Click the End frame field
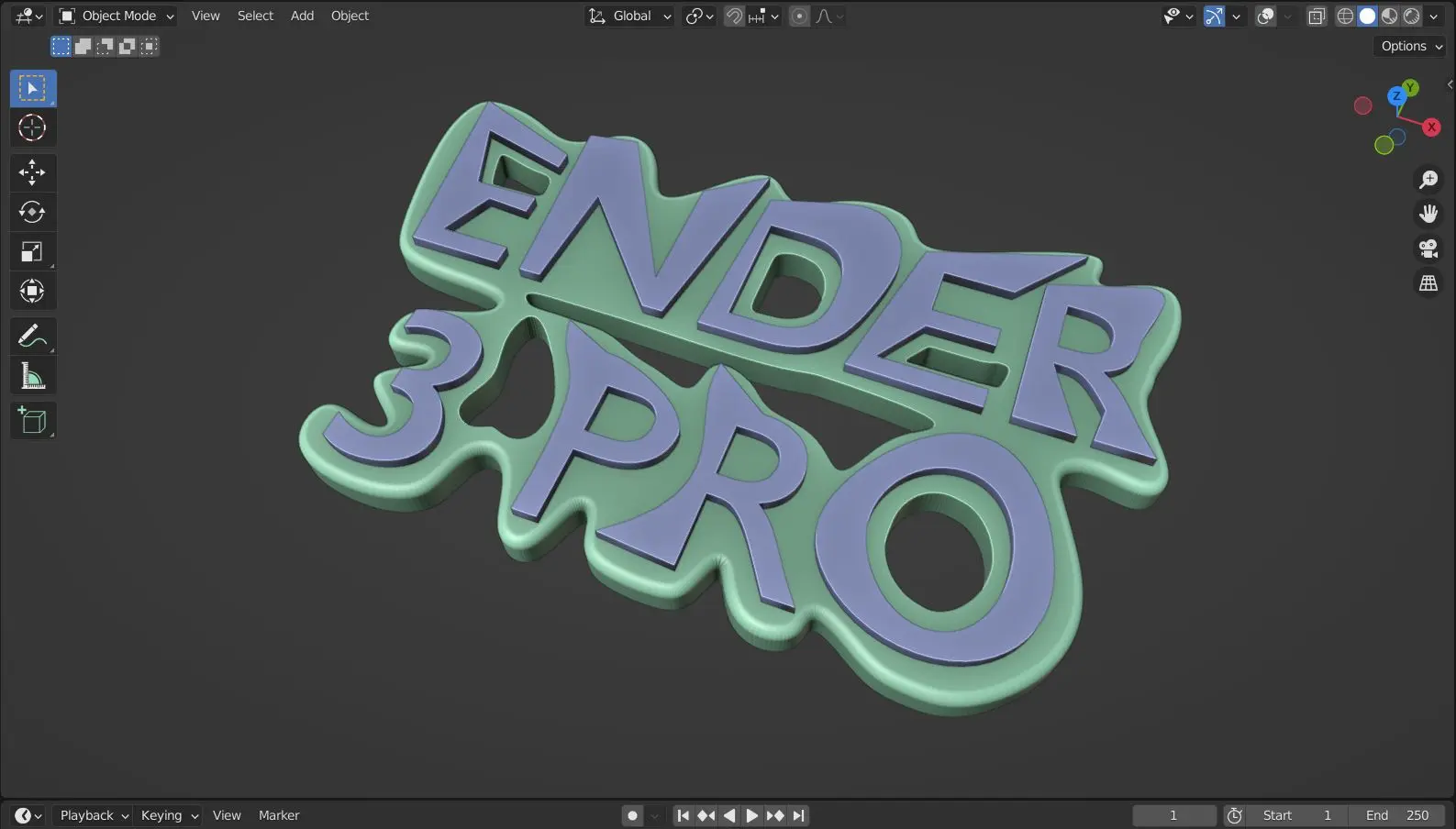This screenshot has width=1456, height=829. coord(1397,815)
